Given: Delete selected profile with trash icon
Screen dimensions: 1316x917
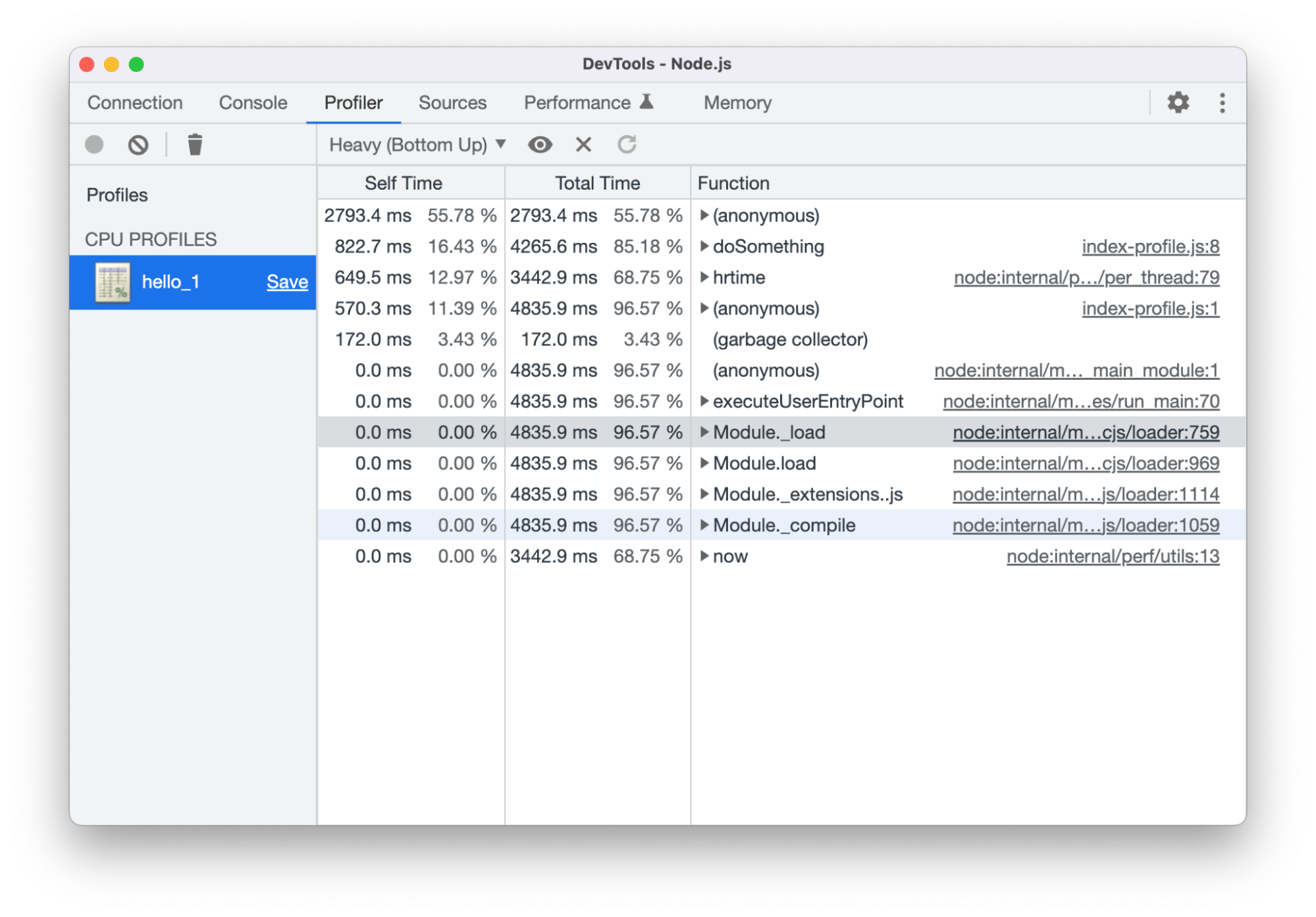Looking at the screenshot, I should pyautogui.click(x=195, y=144).
